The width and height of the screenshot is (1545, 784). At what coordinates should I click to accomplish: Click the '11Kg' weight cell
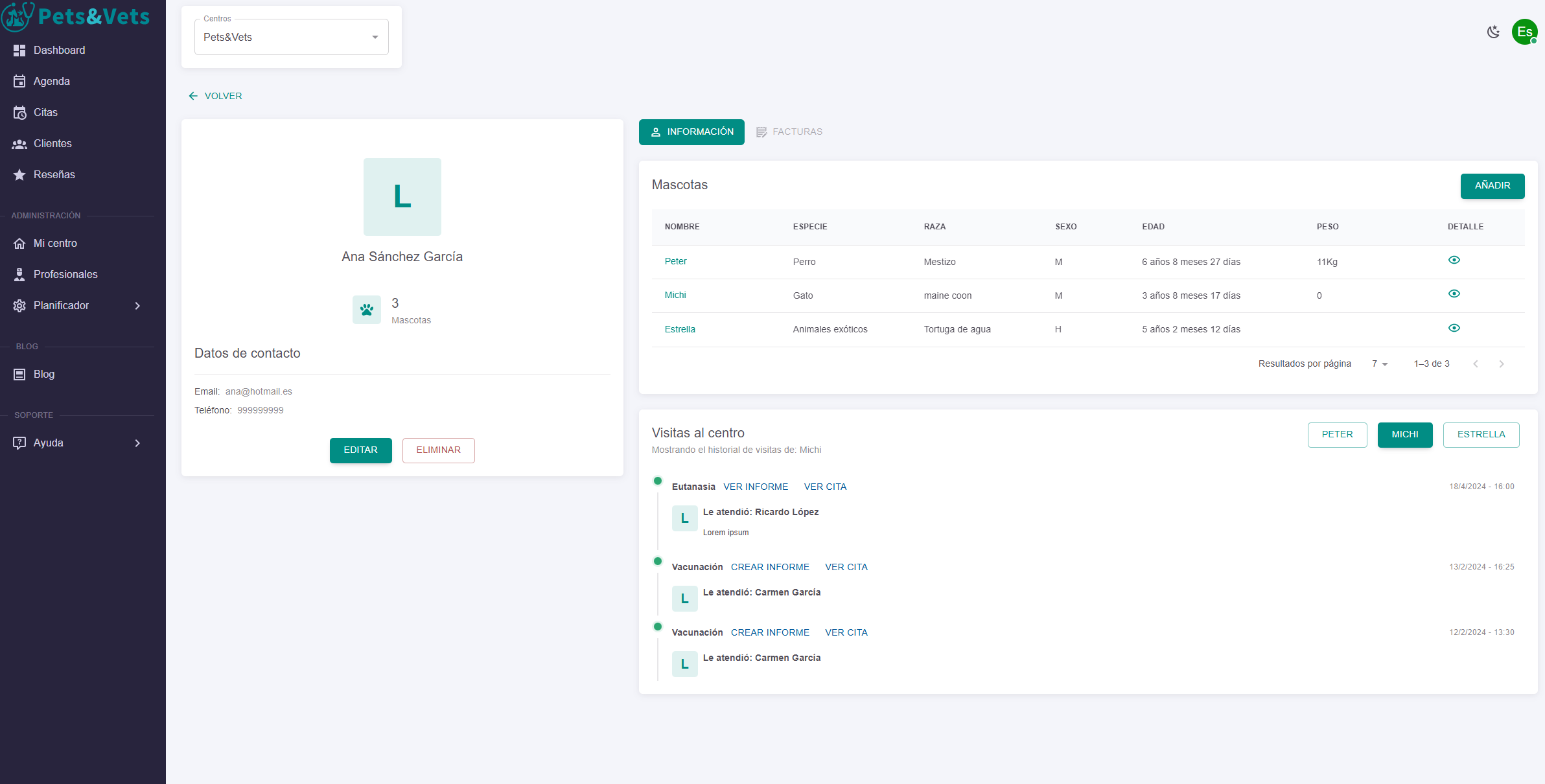pyautogui.click(x=1327, y=262)
